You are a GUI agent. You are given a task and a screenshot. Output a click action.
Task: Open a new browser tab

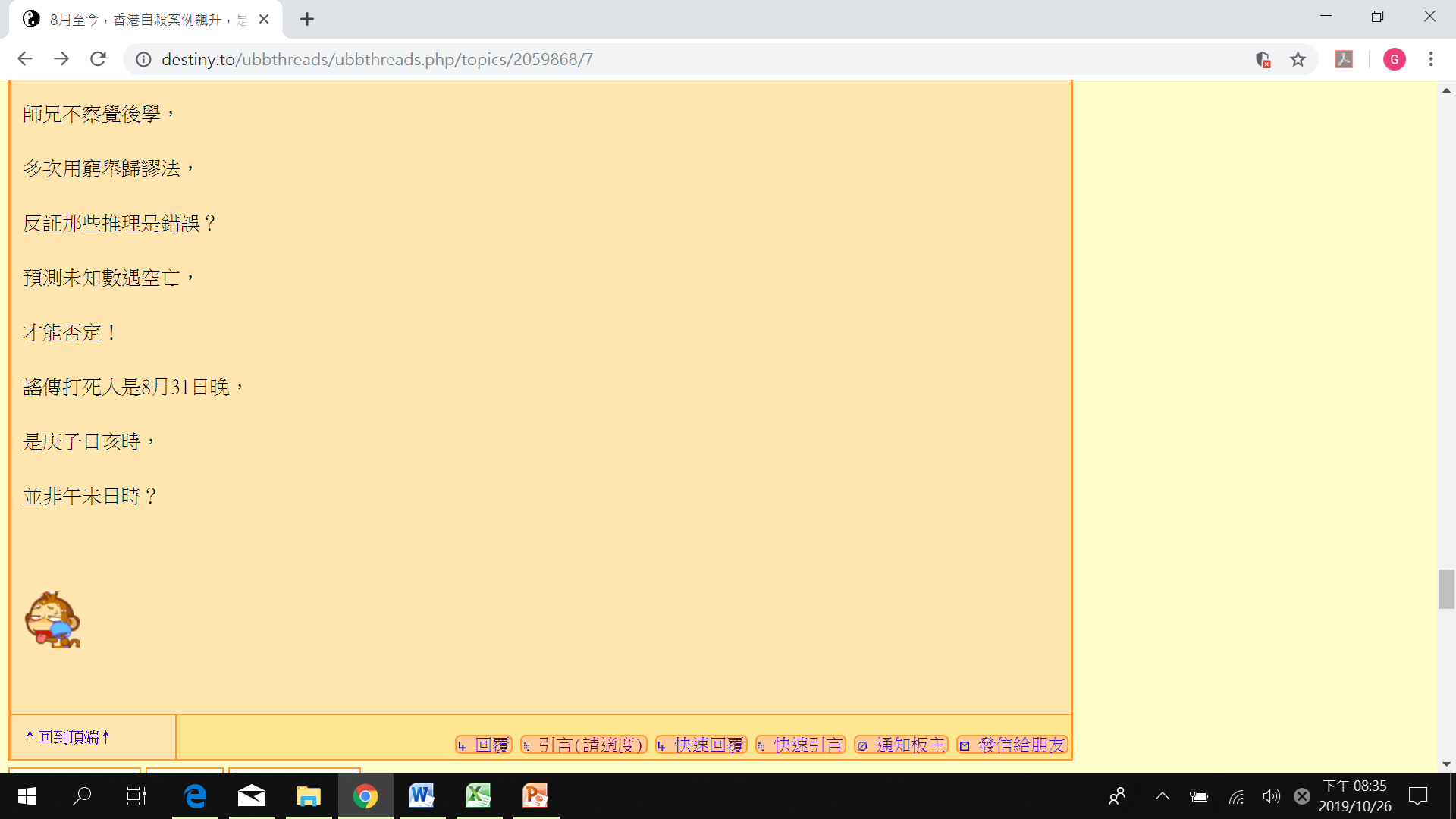coord(306,20)
